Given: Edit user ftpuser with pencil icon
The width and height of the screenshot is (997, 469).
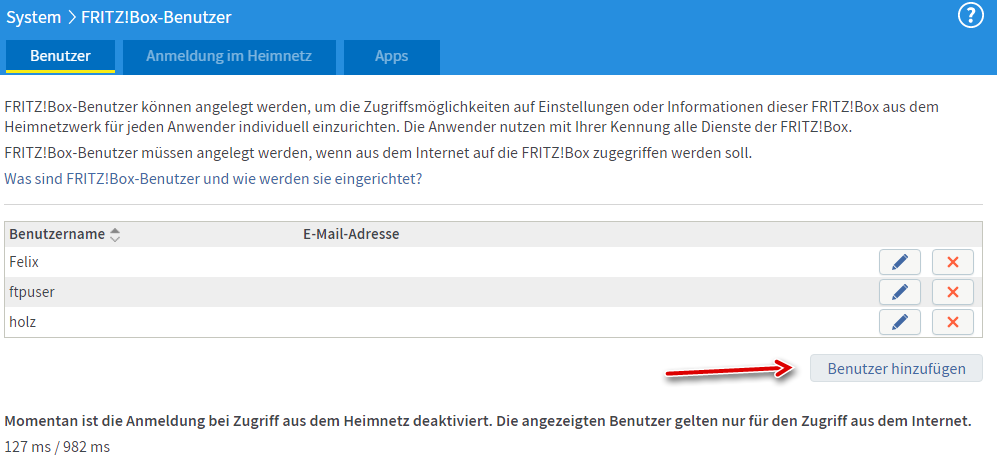Looking at the screenshot, I should [900, 292].
